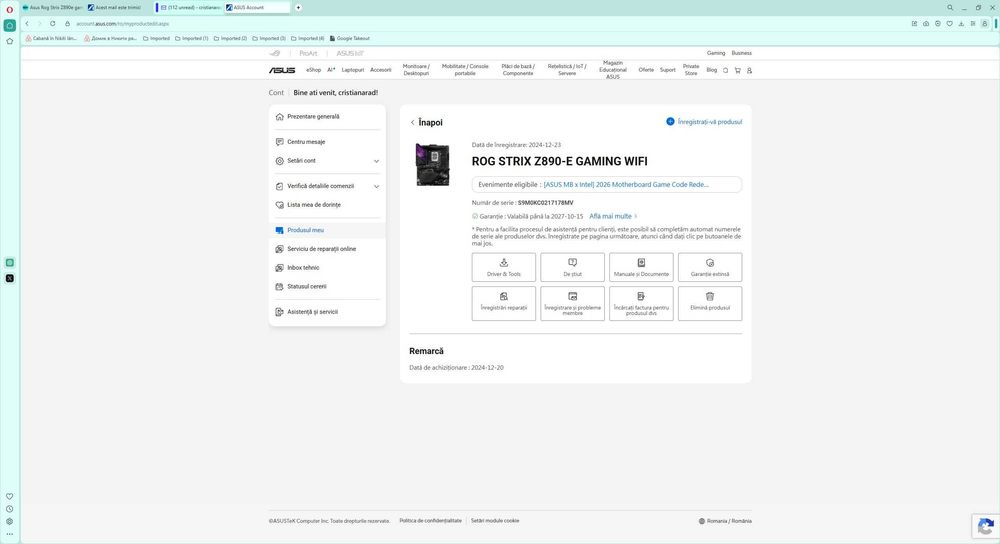Click the snapshot camera icon in address bar
The width and height of the screenshot is (1000, 544).
pos(926,24)
